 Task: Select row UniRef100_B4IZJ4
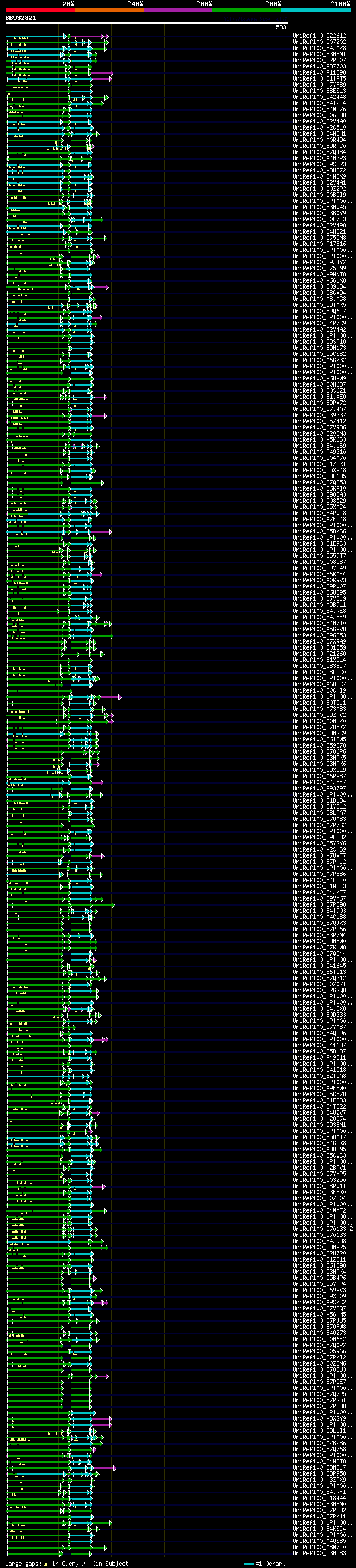319,103
